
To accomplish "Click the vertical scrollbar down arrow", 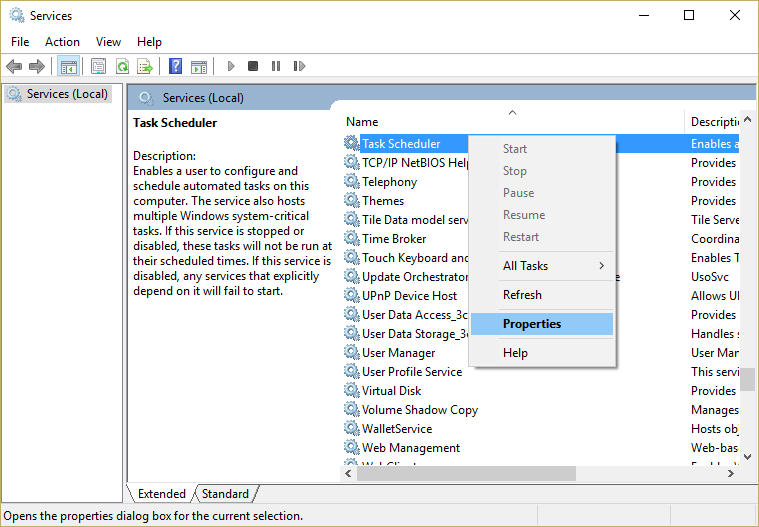I will coord(748,455).
